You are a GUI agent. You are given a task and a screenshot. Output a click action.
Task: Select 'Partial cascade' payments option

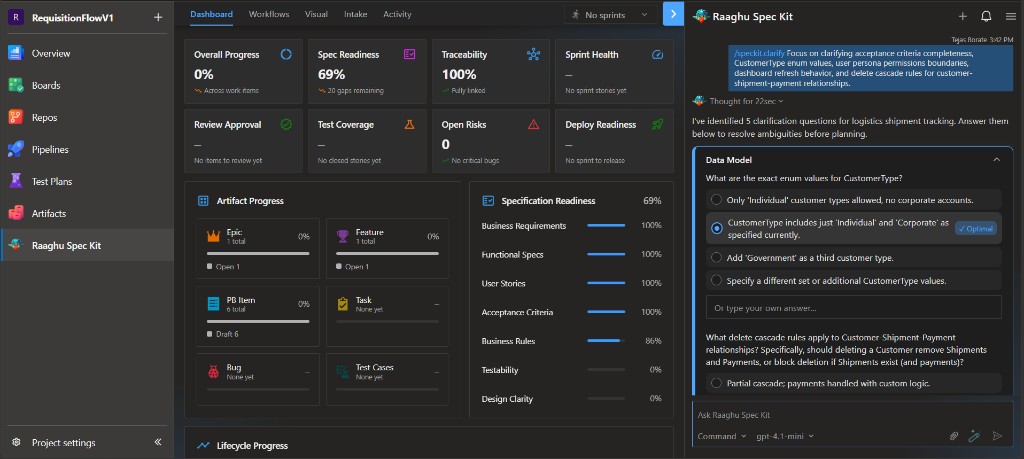854,383
